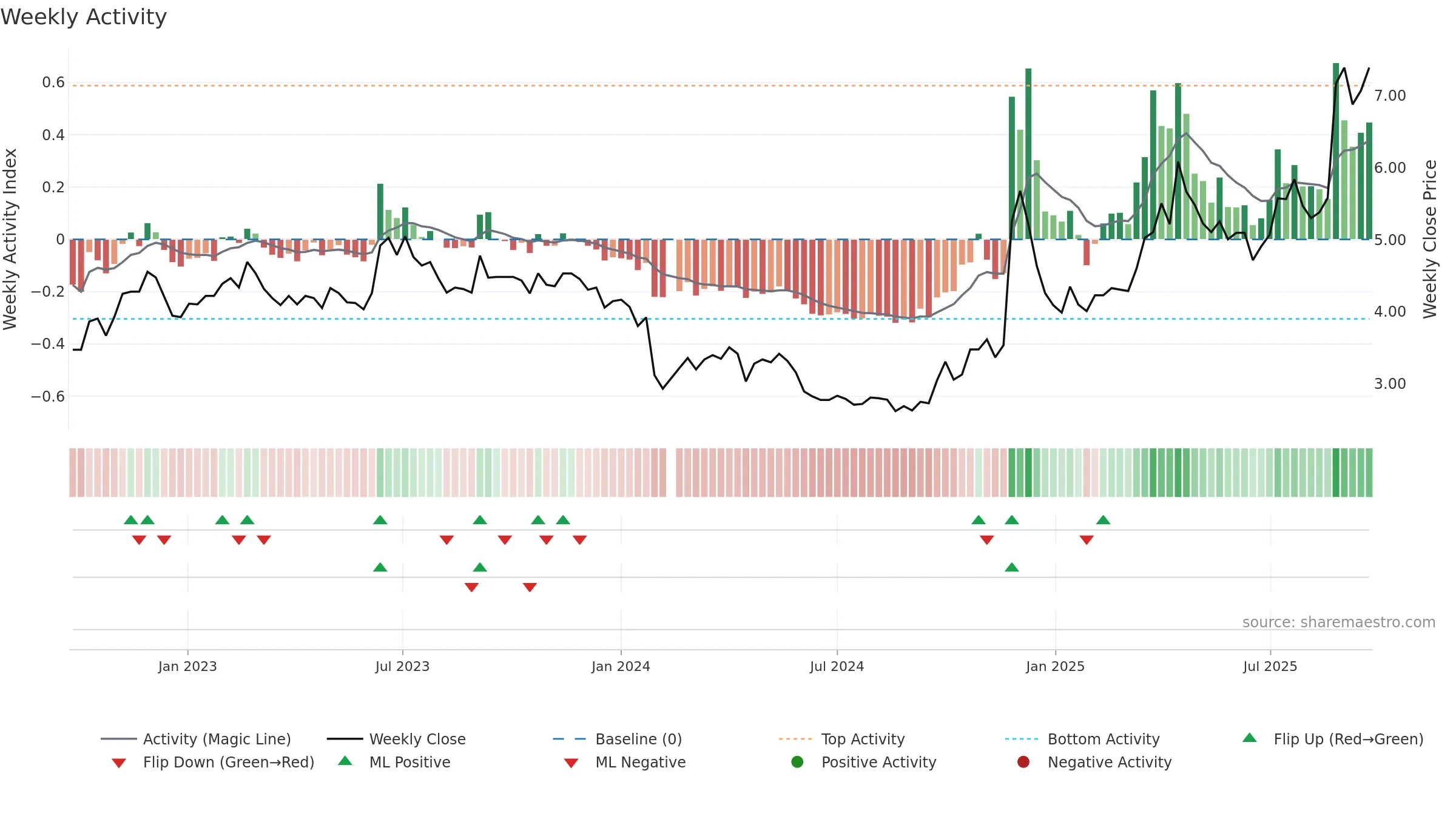This screenshot has width=1456, height=819.
Task: Click the Jul 2025 axis label
Action: tap(1270, 666)
